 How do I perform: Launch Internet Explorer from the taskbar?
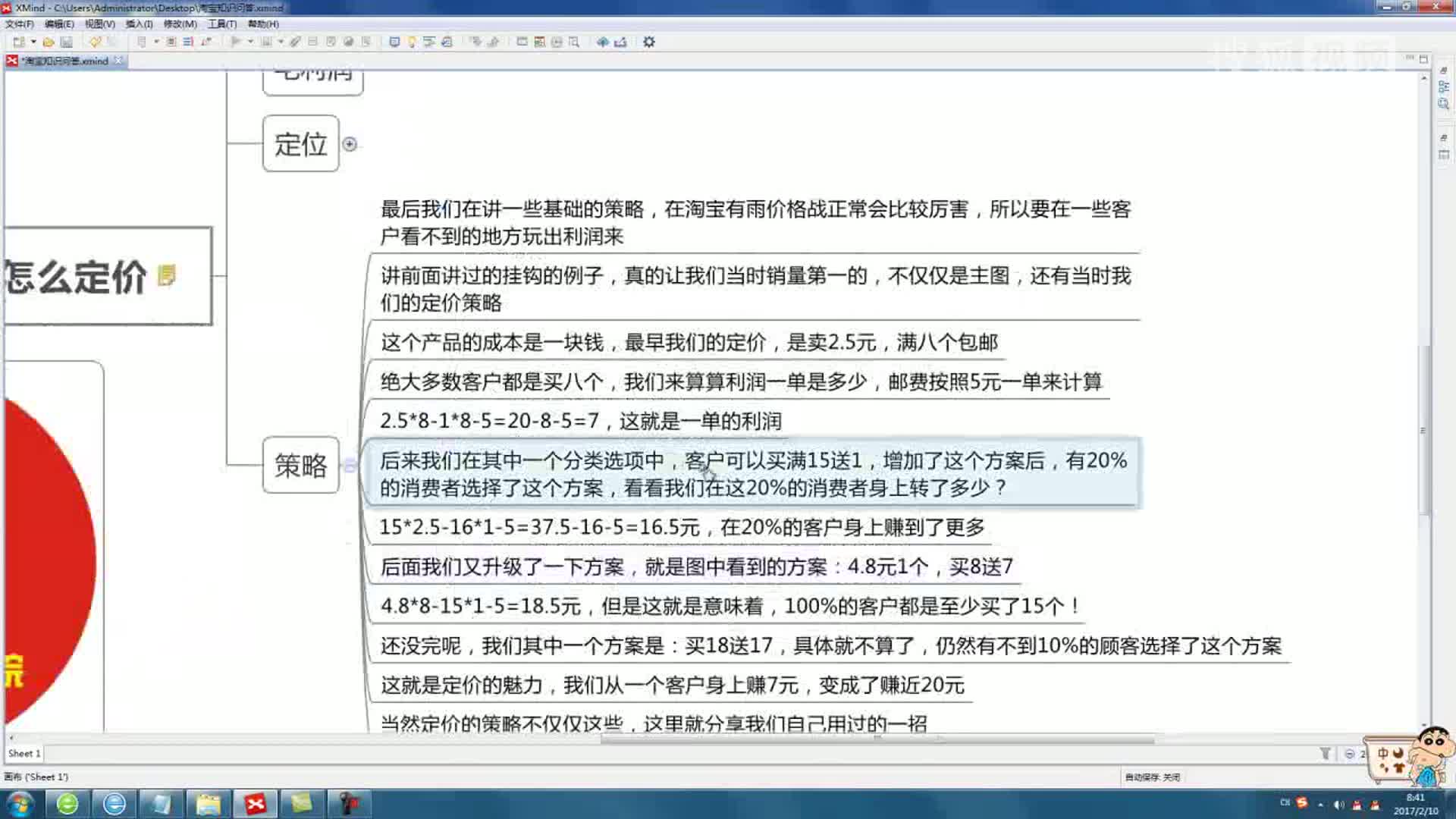click(x=114, y=803)
